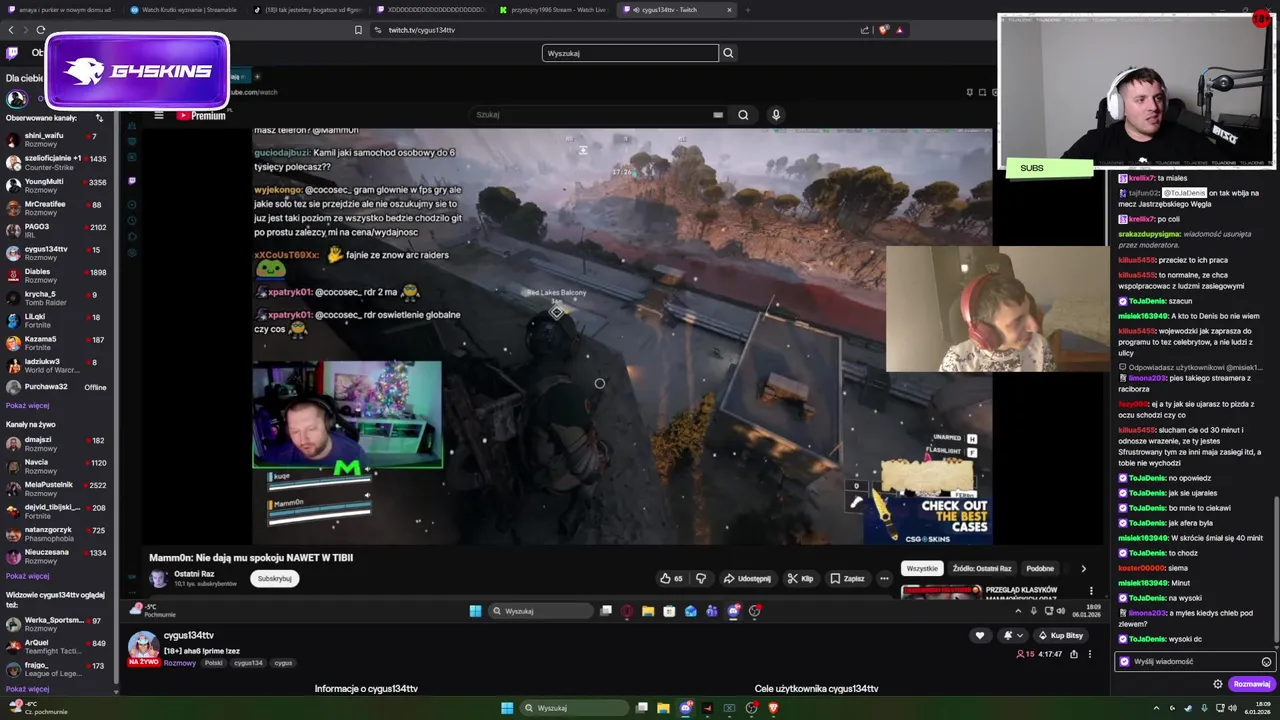Open Purchawa32 offline channel
Image resolution: width=1280 pixels, height=720 pixels.
pyautogui.click(x=58, y=387)
